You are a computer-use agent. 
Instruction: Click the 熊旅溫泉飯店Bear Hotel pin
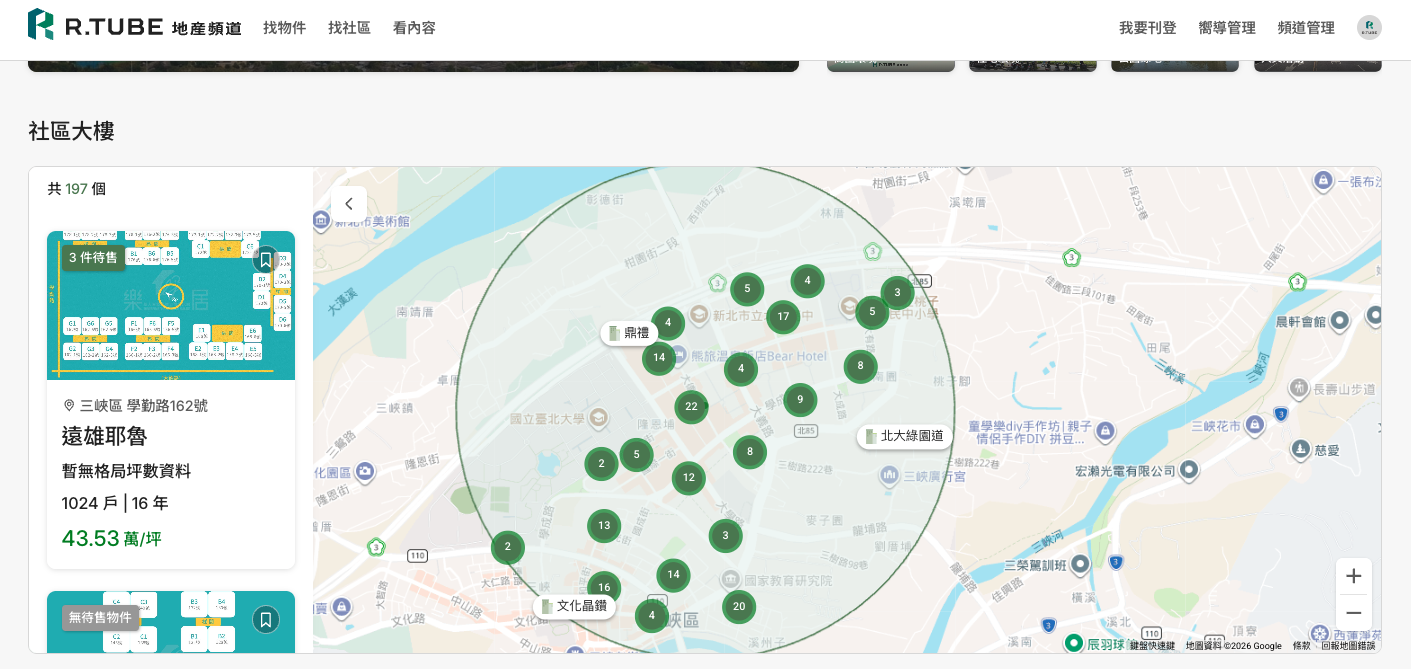(x=678, y=356)
